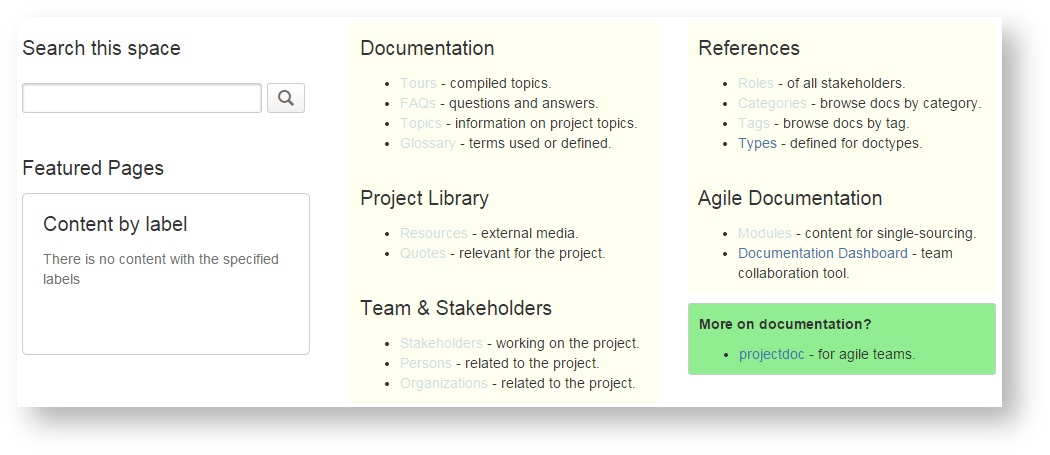Open the Tours link
Image resolution: width=1050 pixels, height=455 pixels.
418,83
